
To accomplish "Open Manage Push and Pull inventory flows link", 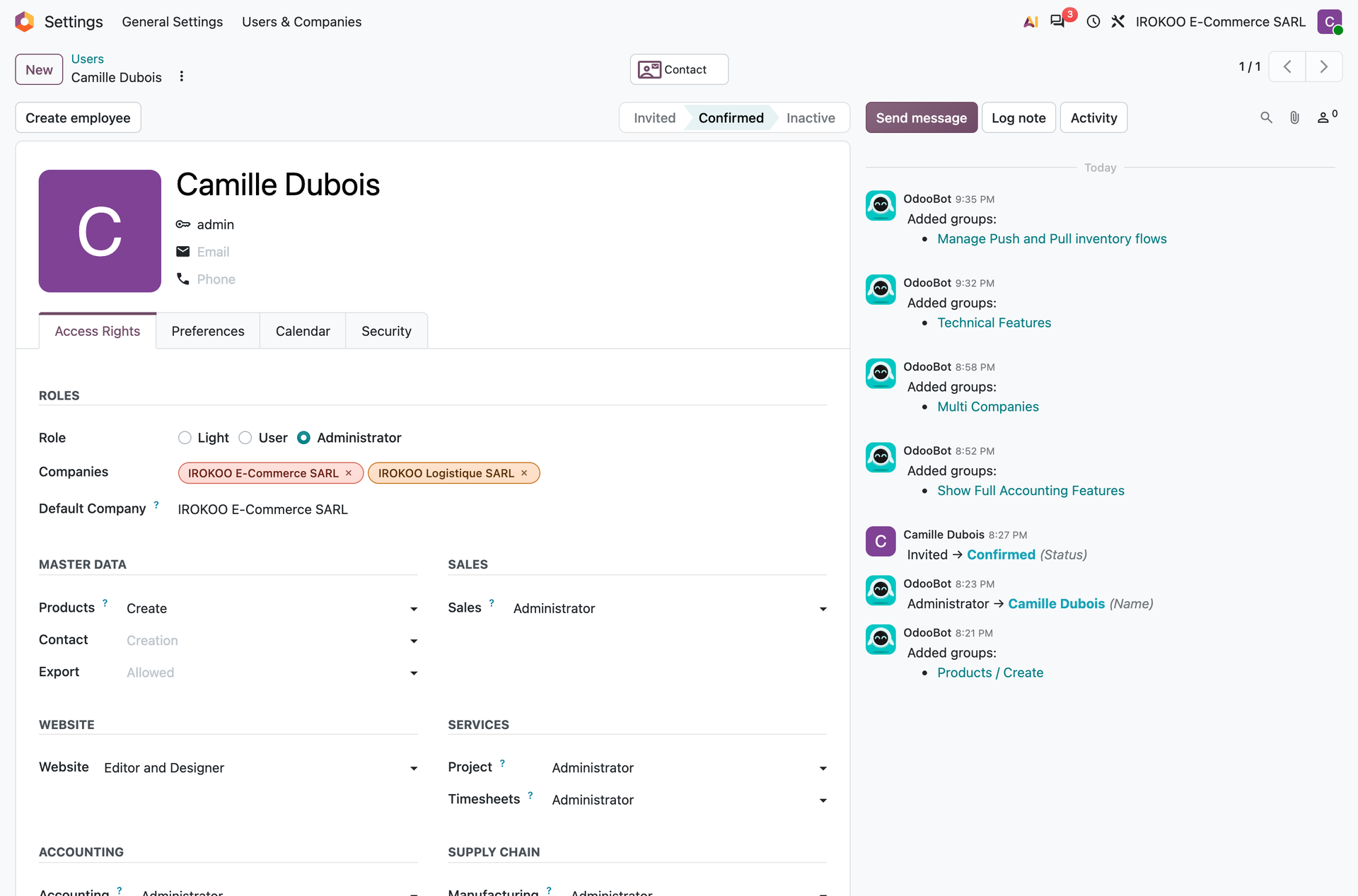I will pyautogui.click(x=1052, y=239).
